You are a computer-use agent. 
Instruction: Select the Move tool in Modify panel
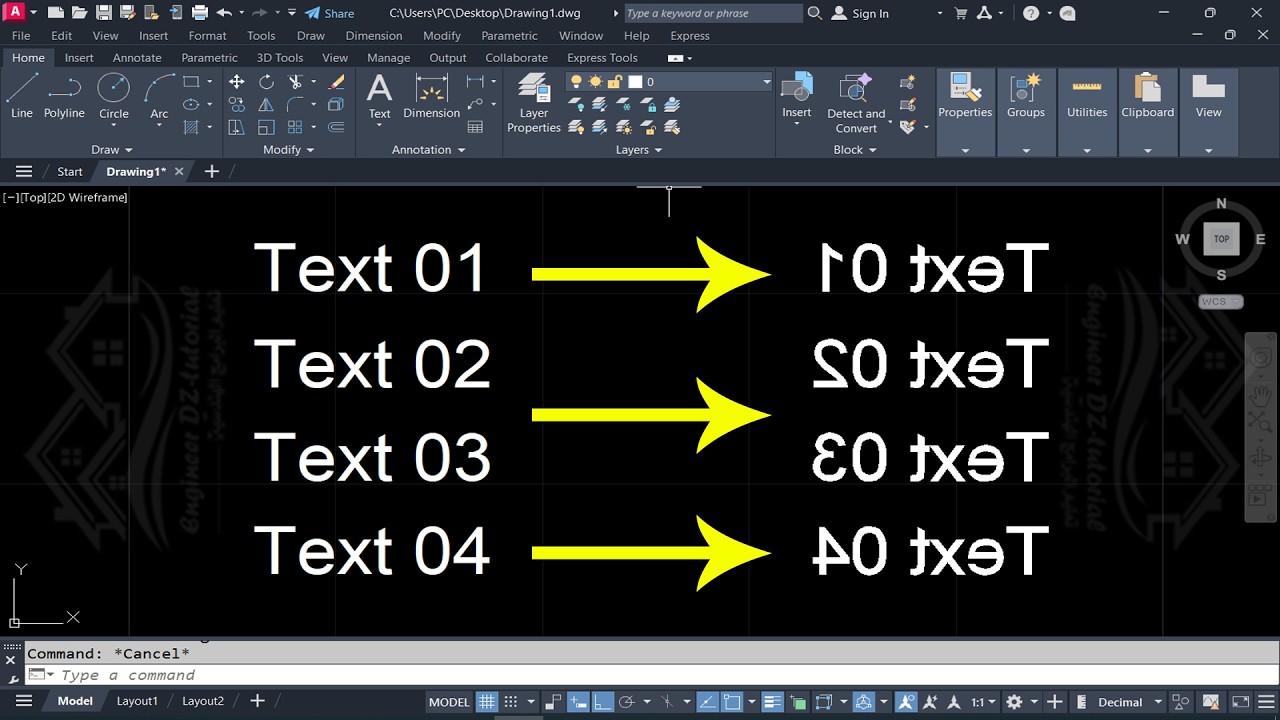pyautogui.click(x=237, y=82)
